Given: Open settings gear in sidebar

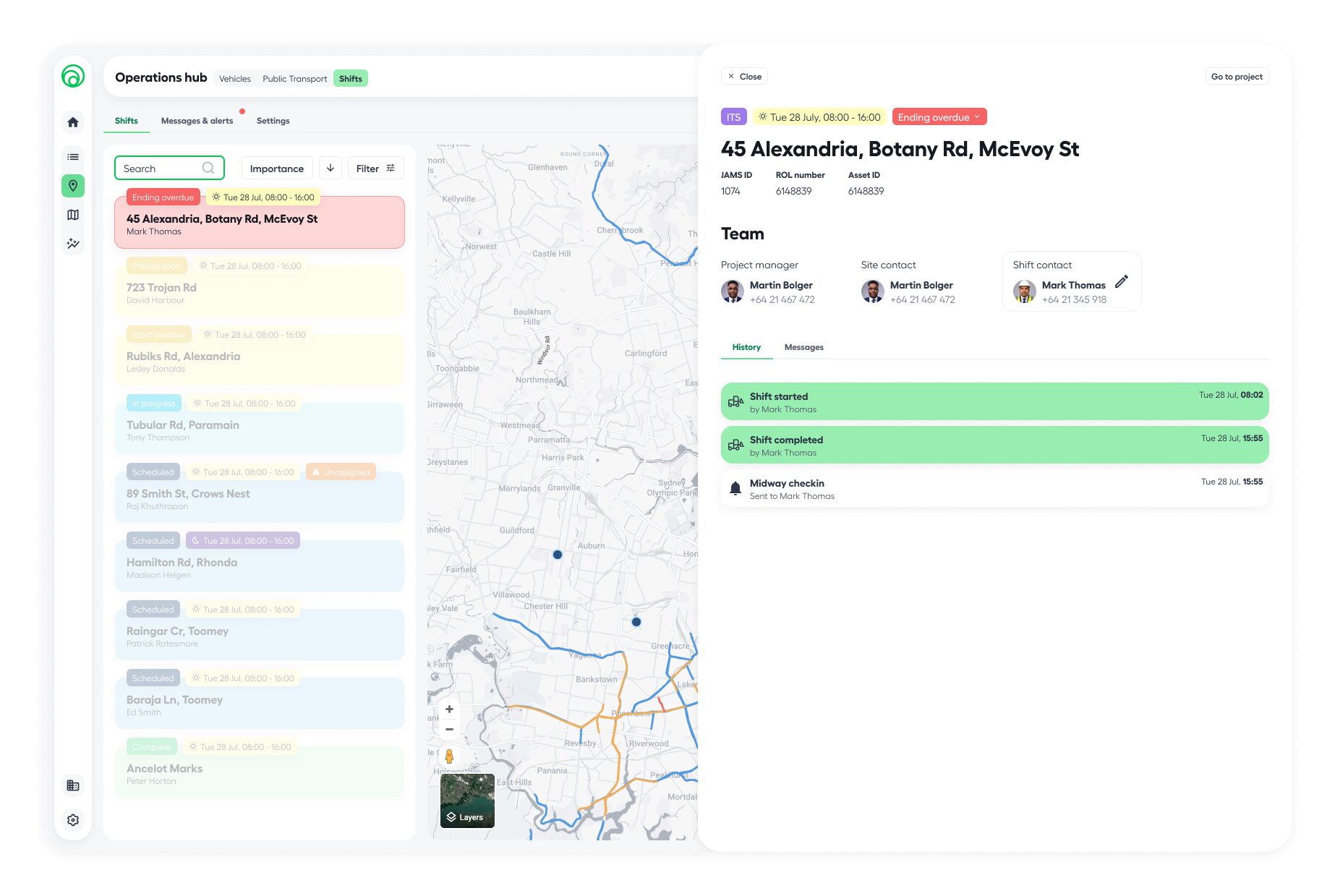Looking at the screenshot, I should pos(73,820).
